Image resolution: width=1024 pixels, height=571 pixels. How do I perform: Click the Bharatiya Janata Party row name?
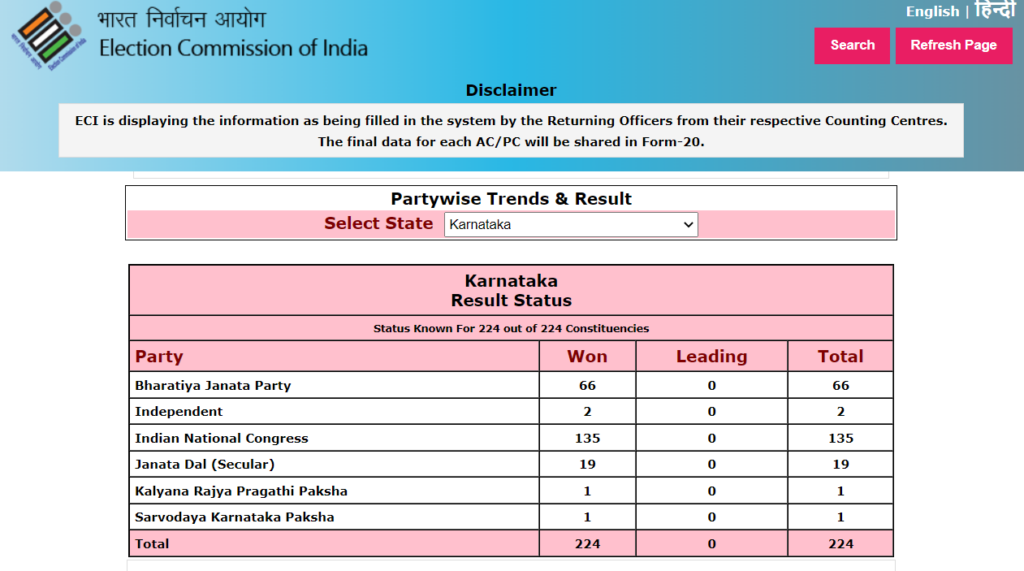click(x=213, y=385)
